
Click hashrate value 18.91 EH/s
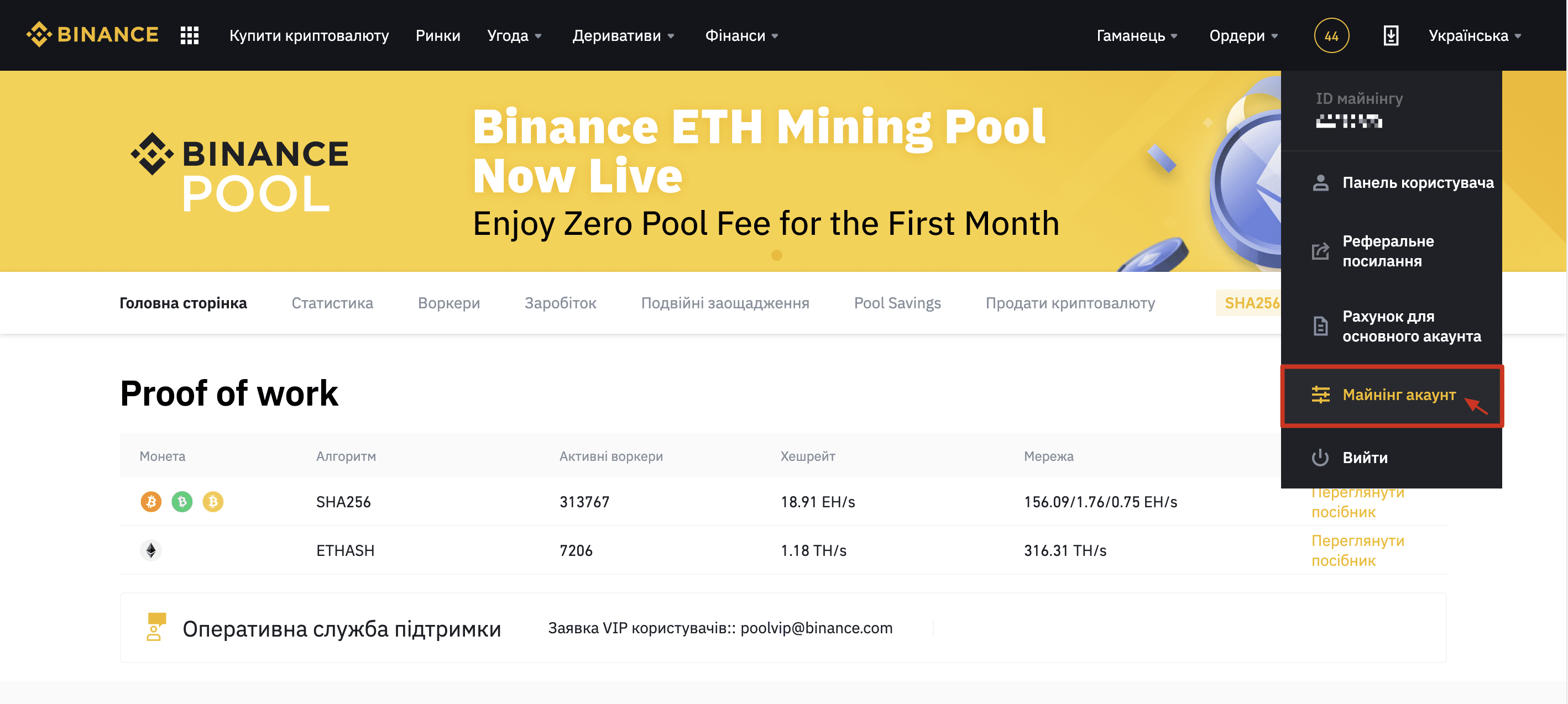click(818, 501)
